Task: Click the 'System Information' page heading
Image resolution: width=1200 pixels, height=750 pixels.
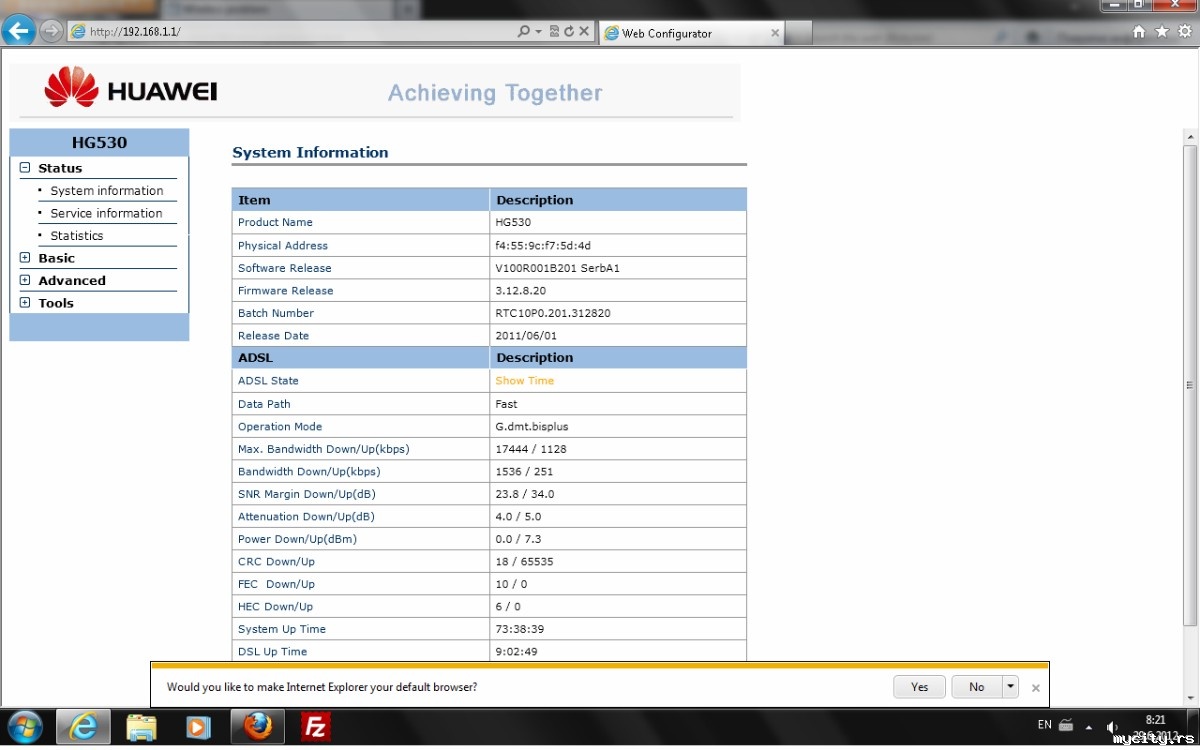Action: point(310,152)
